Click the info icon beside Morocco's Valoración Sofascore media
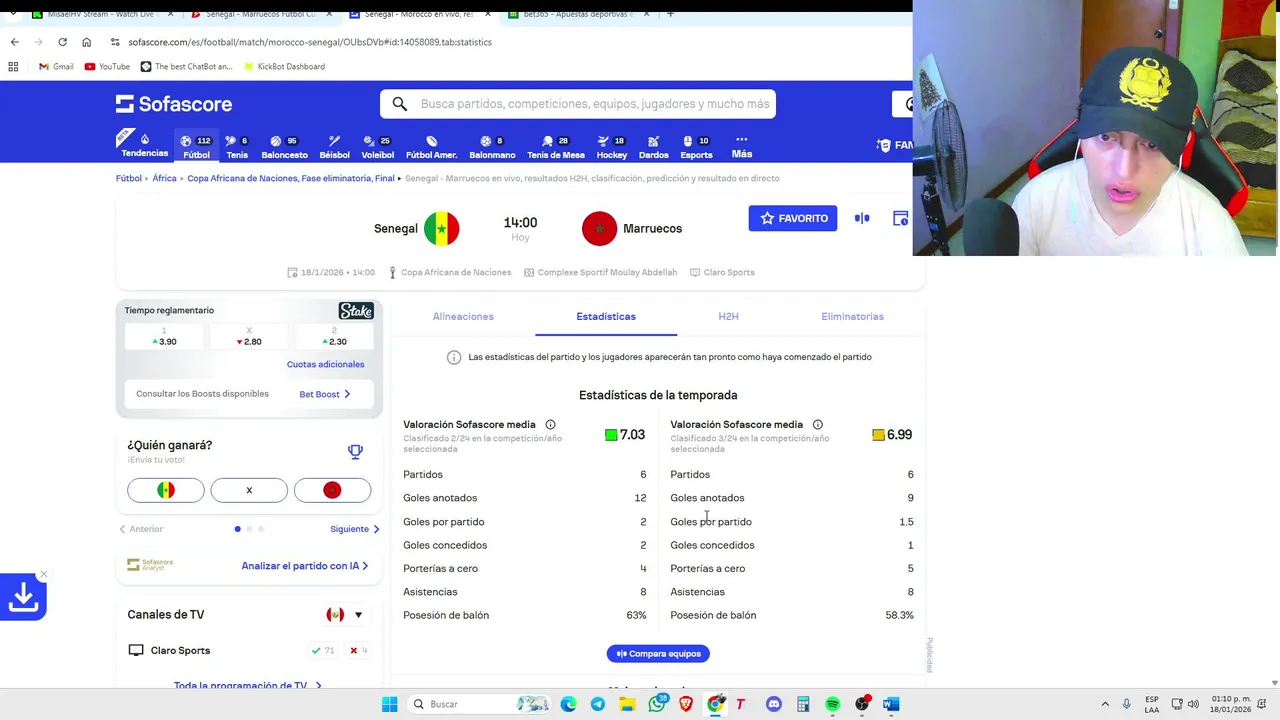 817,425
